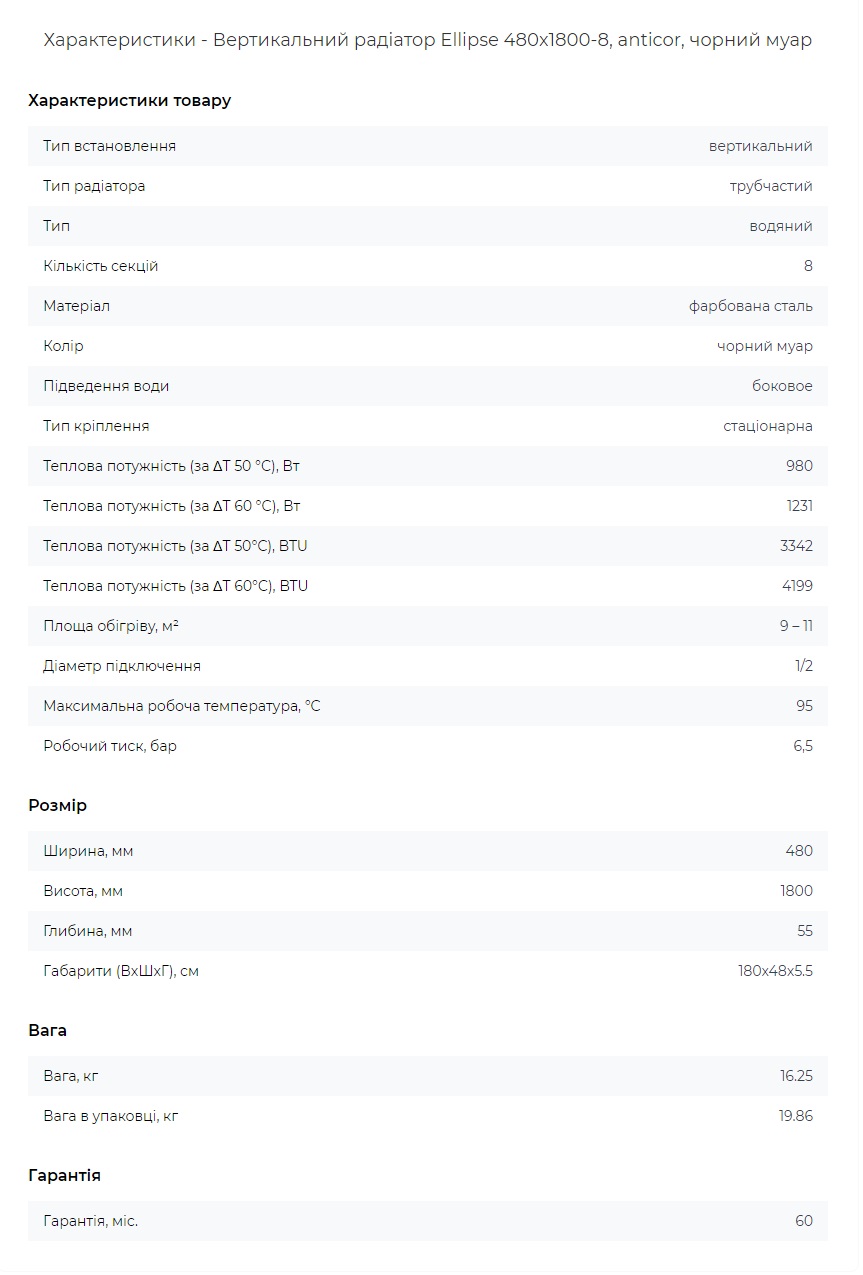Click the 'Гарантія' section heading
The width and height of the screenshot is (863, 1275).
(x=64, y=1175)
